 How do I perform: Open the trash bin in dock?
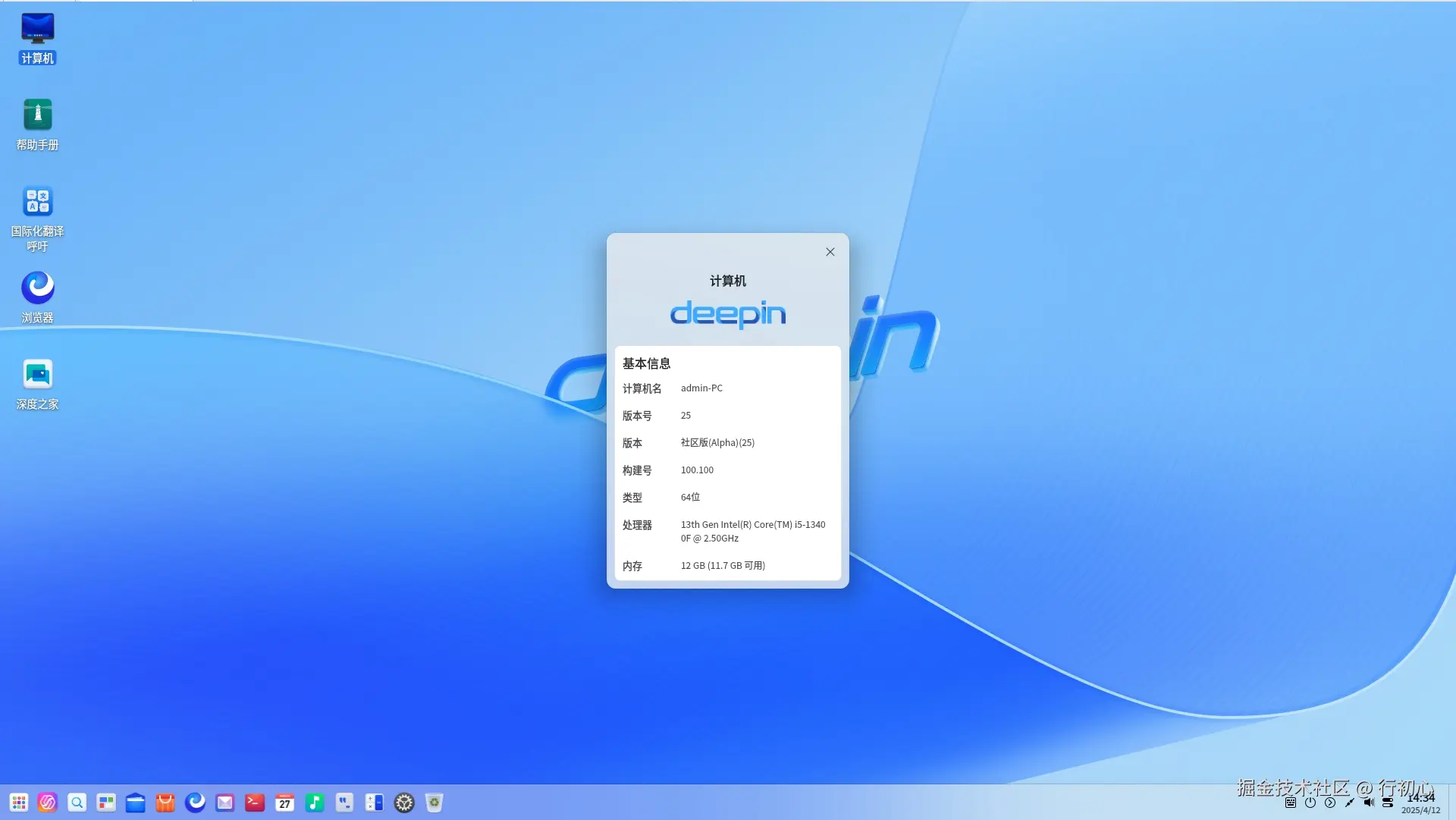coord(434,803)
